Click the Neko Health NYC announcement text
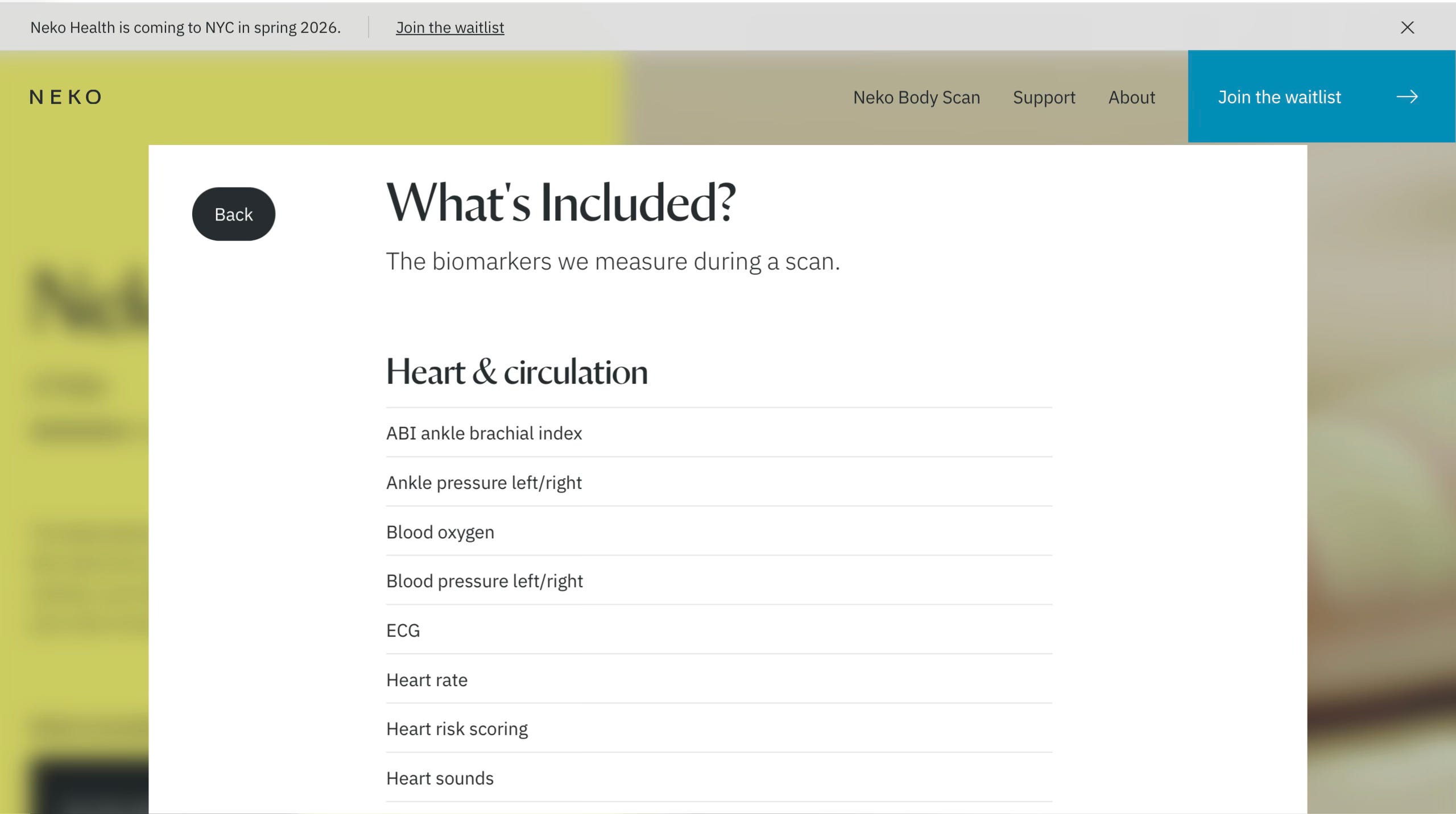Image resolution: width=1456 pixels, height=814 pixels. point(185,27)
